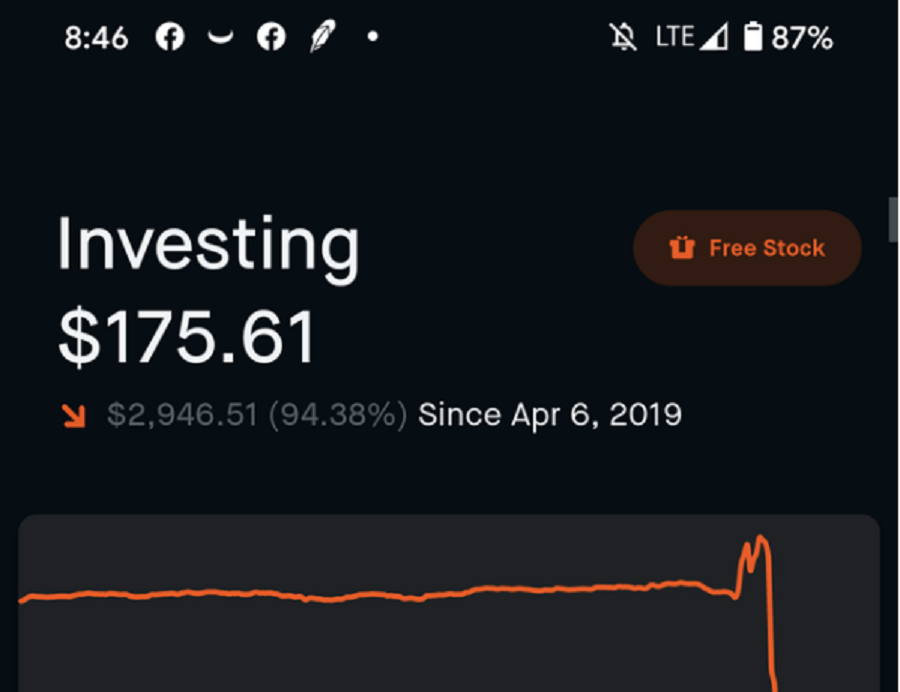Click the Robinhood feather notification icon
Image resolution: width=900 pixels, height=692 pixels.
[x=321, y=38]
